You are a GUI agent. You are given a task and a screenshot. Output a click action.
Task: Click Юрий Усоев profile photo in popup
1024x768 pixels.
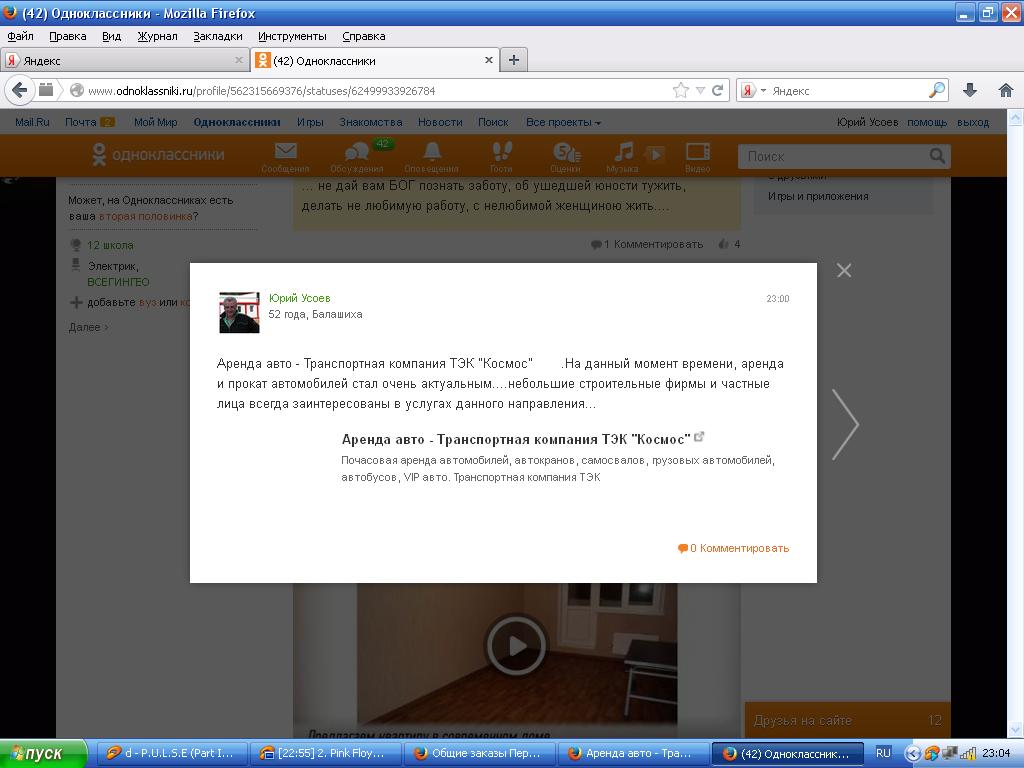(239, 312)
